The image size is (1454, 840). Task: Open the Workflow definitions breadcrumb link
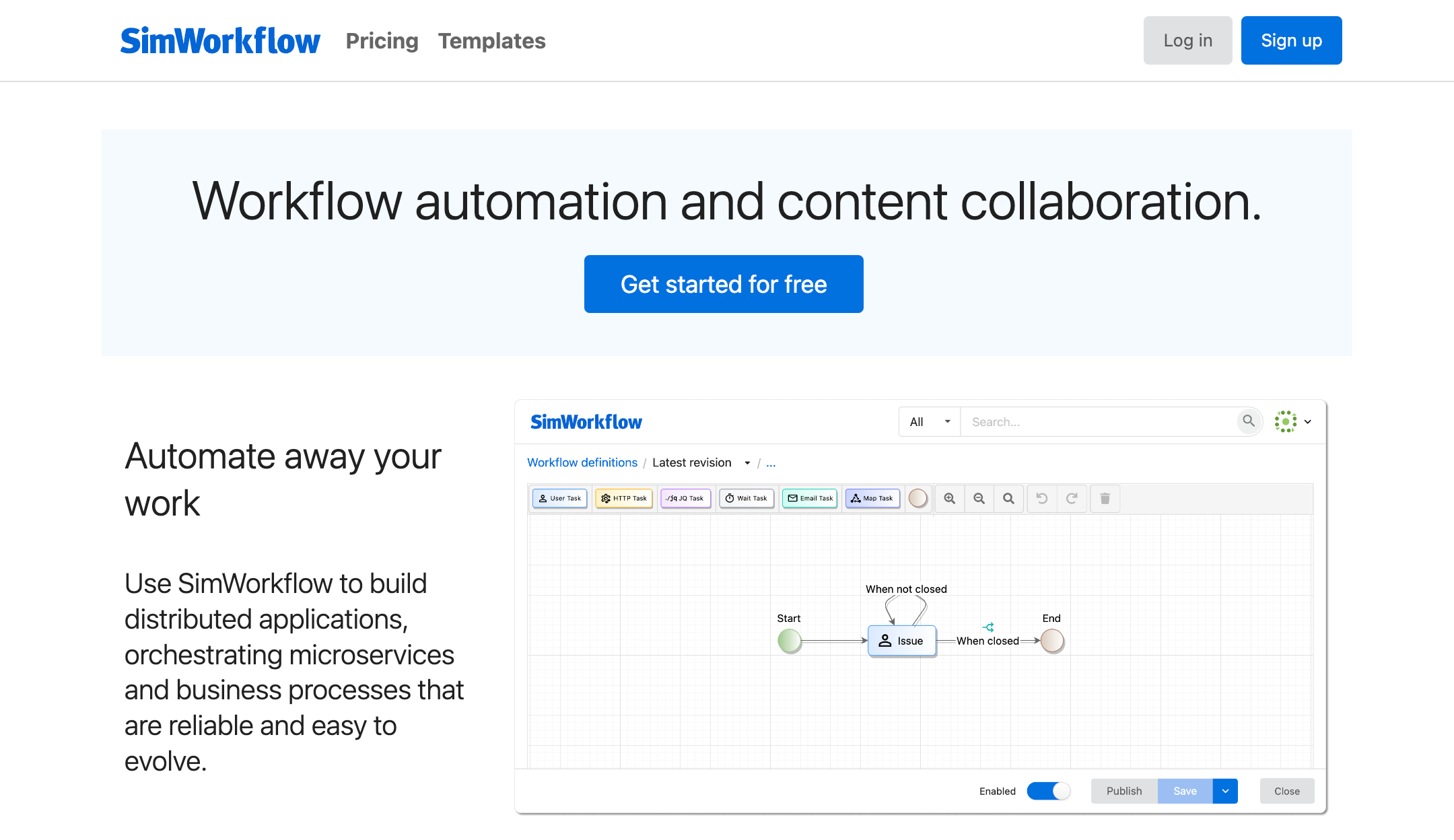[582, 462]
